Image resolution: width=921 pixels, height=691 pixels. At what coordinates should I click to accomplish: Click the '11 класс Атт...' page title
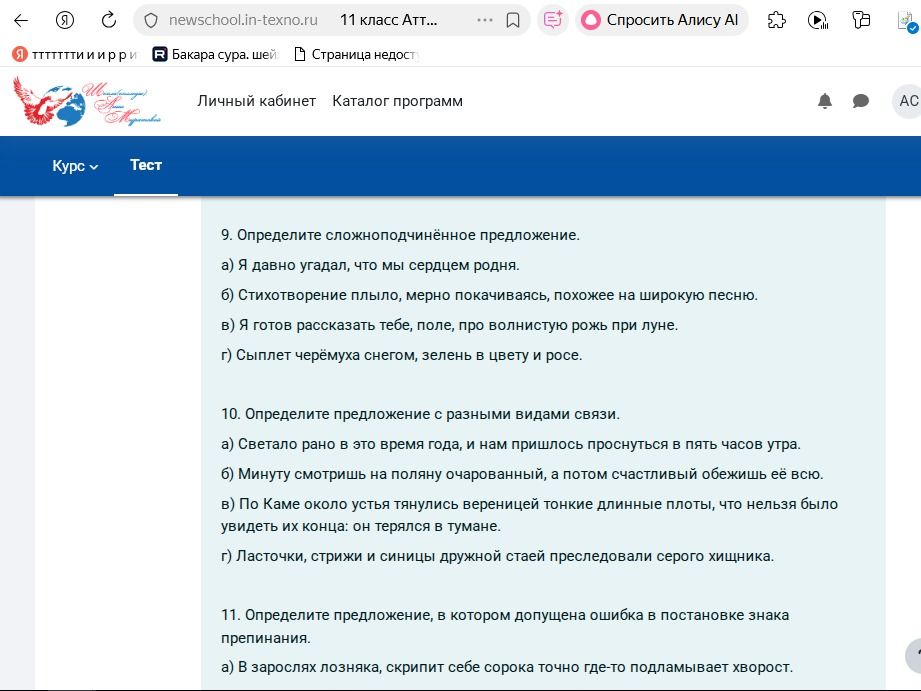pos(388,21)
